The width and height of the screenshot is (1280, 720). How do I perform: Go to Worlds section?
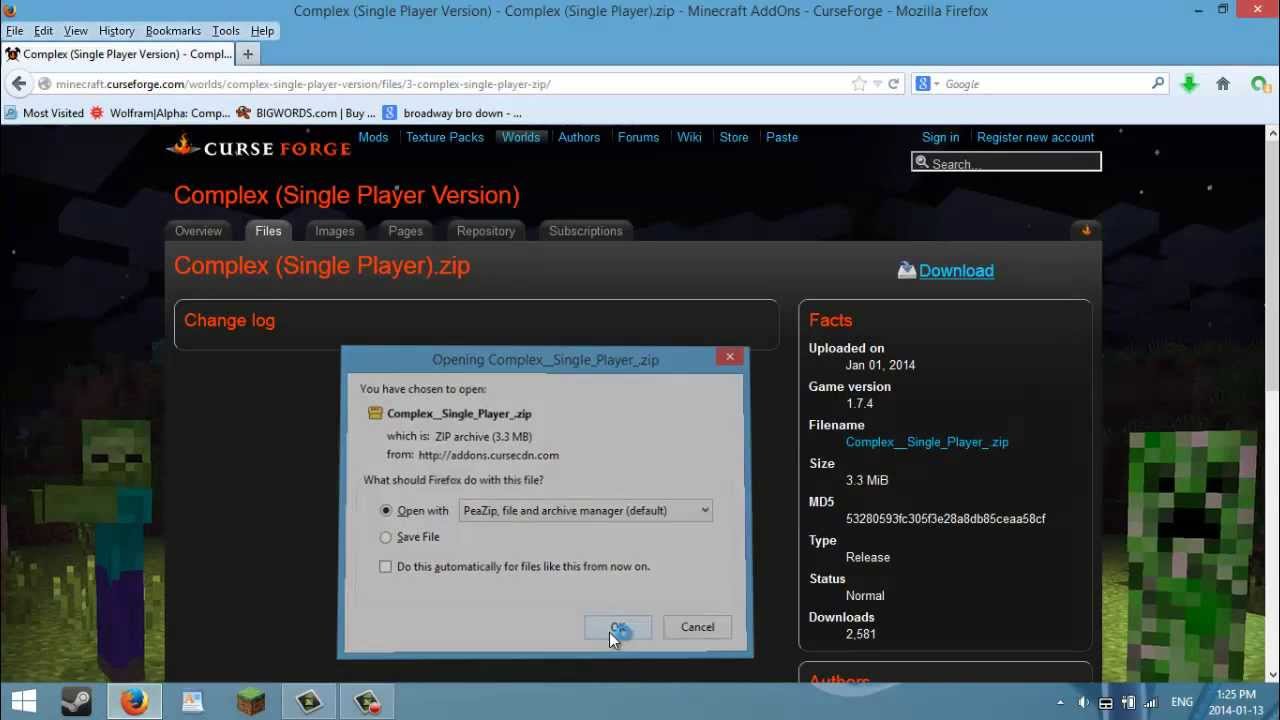coord(521,137)
